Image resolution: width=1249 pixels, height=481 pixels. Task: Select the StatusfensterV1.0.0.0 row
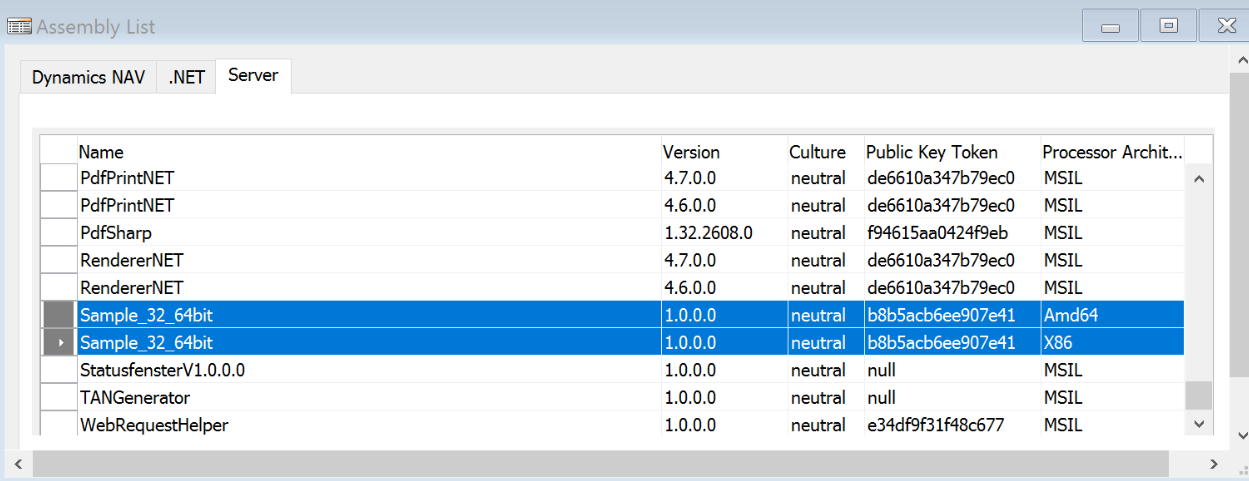612,370
